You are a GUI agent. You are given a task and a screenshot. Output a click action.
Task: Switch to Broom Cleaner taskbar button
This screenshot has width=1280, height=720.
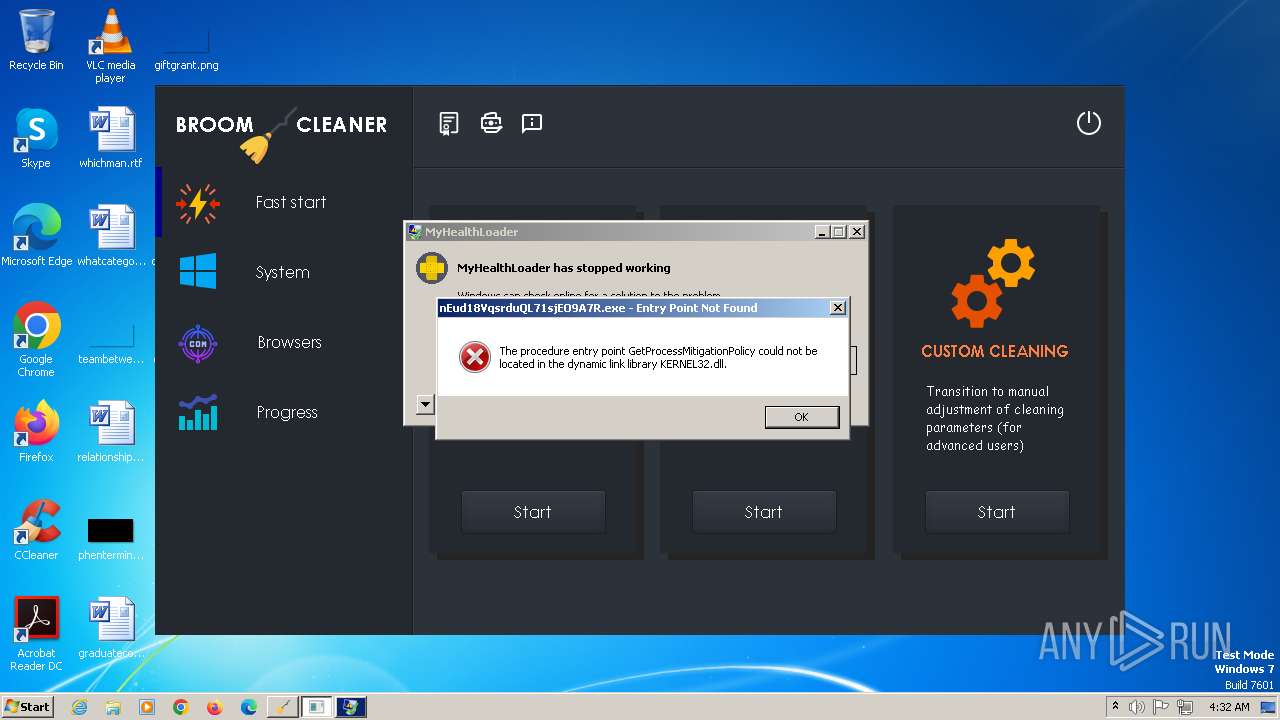[x=283, y=707]
